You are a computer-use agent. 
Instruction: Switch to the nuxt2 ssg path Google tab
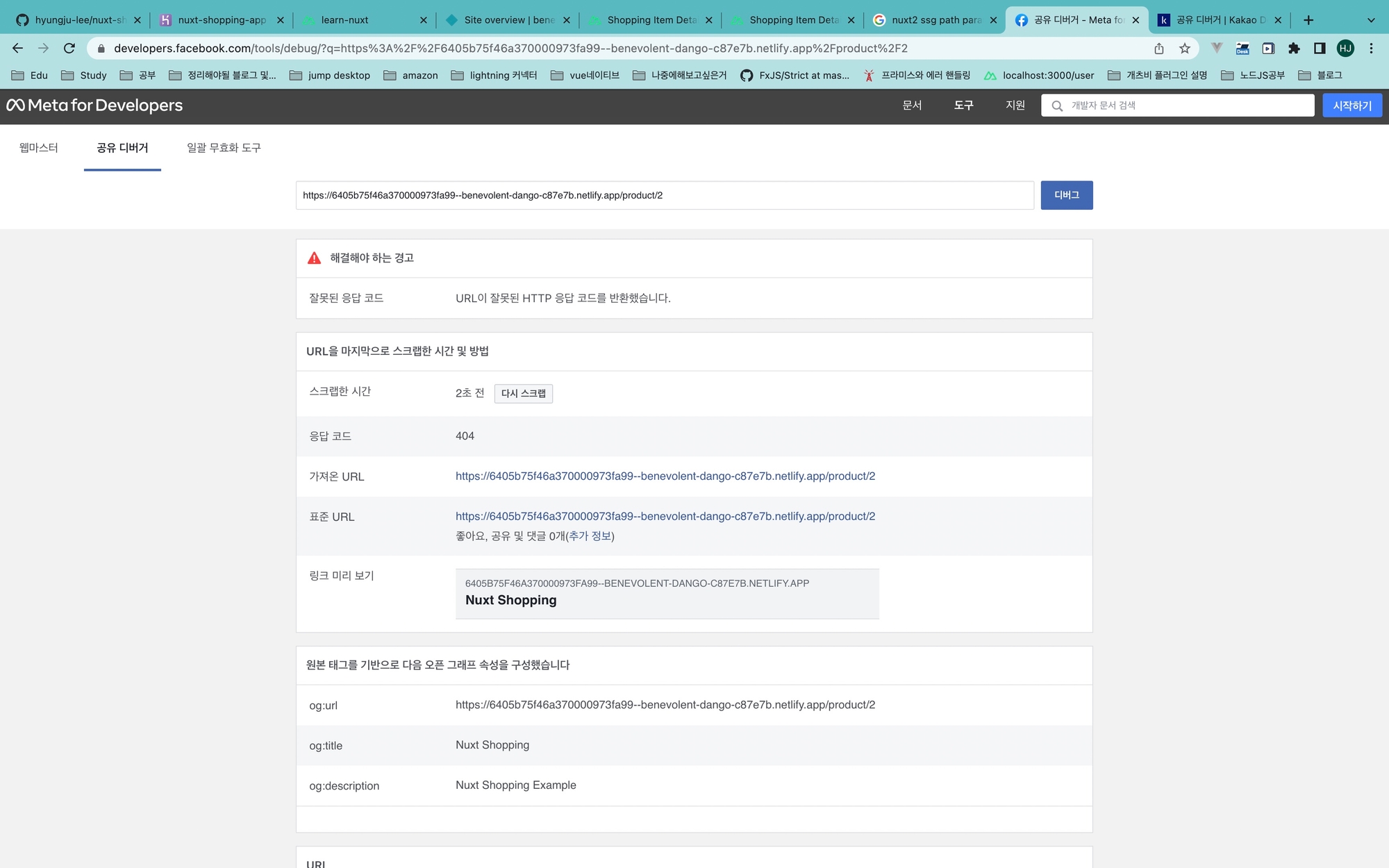coord(934,20)
